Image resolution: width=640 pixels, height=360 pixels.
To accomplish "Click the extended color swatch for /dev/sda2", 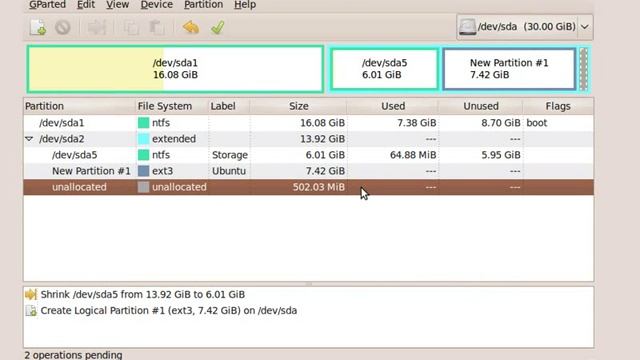I will pyautogui.click(x=143, y=139).
